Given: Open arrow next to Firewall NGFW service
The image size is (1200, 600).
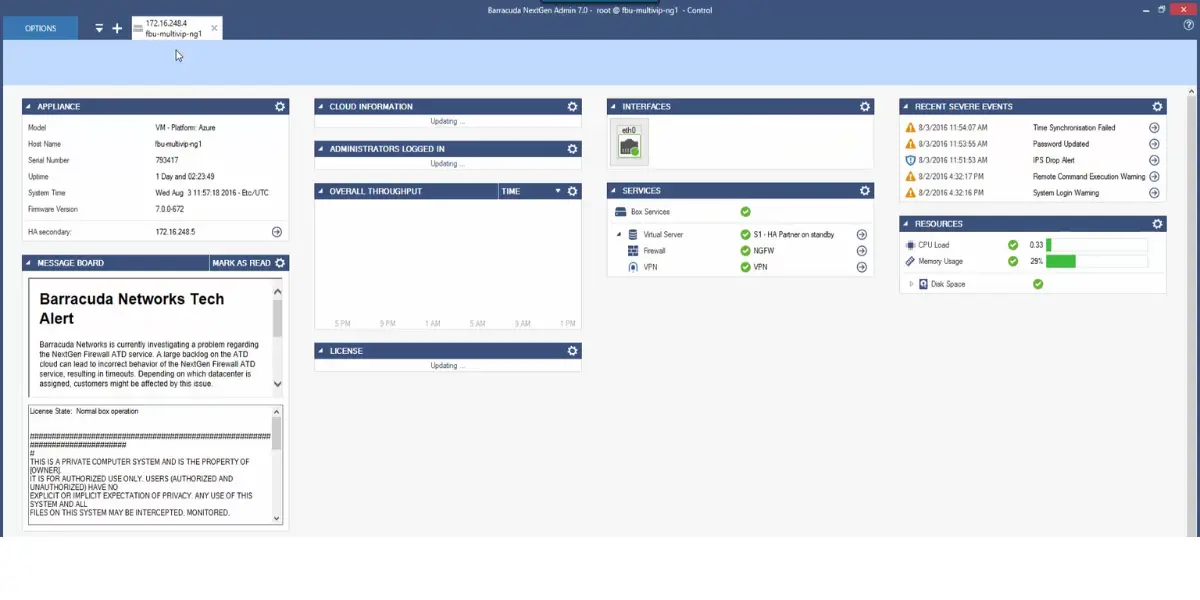Looking at the screenshot, I should point(862,251).
